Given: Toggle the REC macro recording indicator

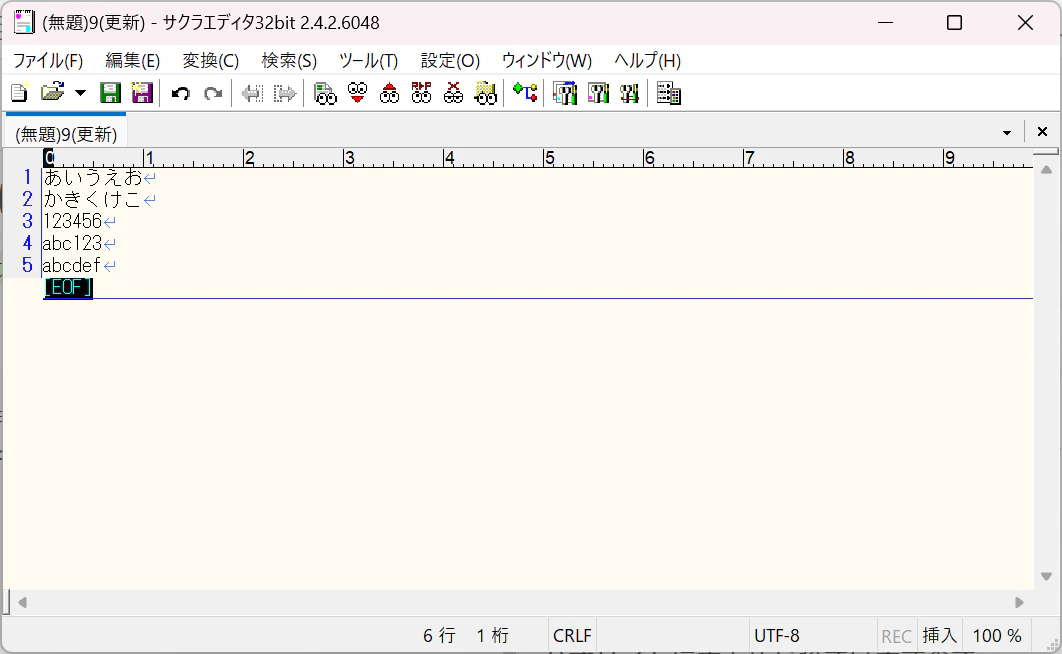Looking at the screenshot, I should 896,636.
